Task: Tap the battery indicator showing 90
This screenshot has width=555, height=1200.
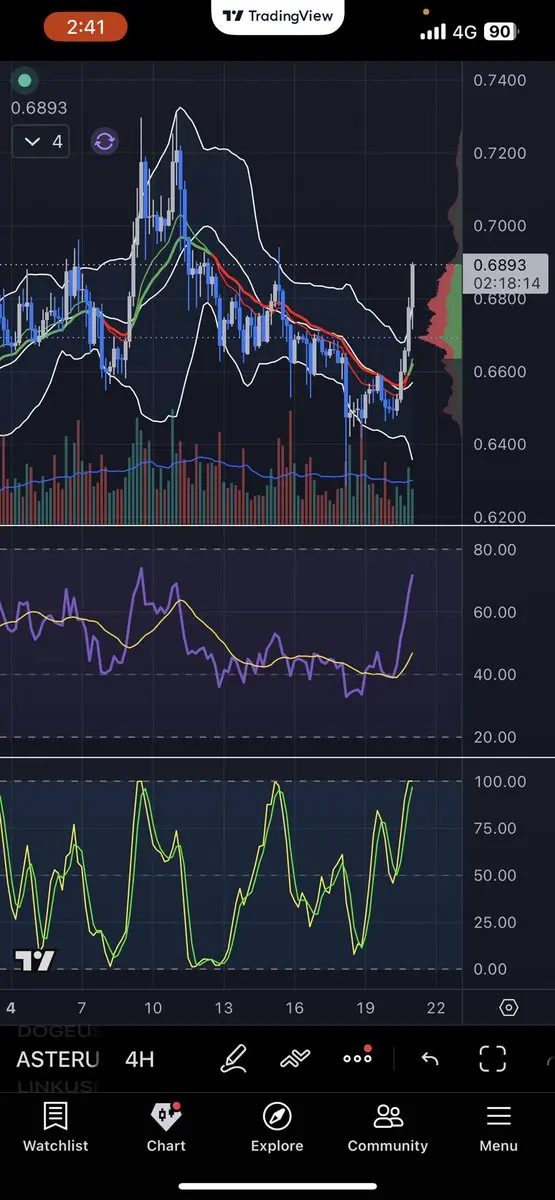Action: pos(499,31)
